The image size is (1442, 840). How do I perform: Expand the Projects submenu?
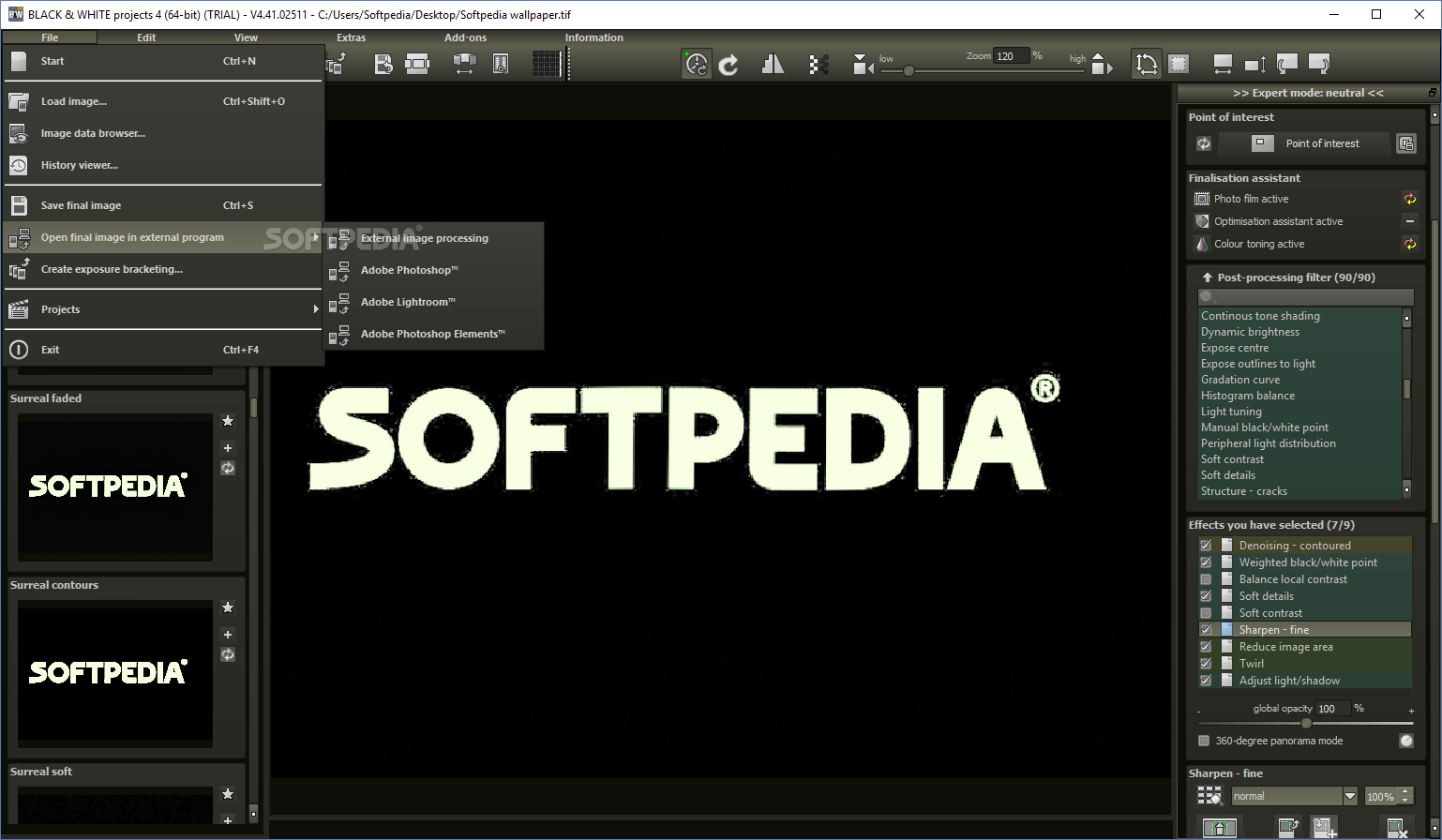163,309
